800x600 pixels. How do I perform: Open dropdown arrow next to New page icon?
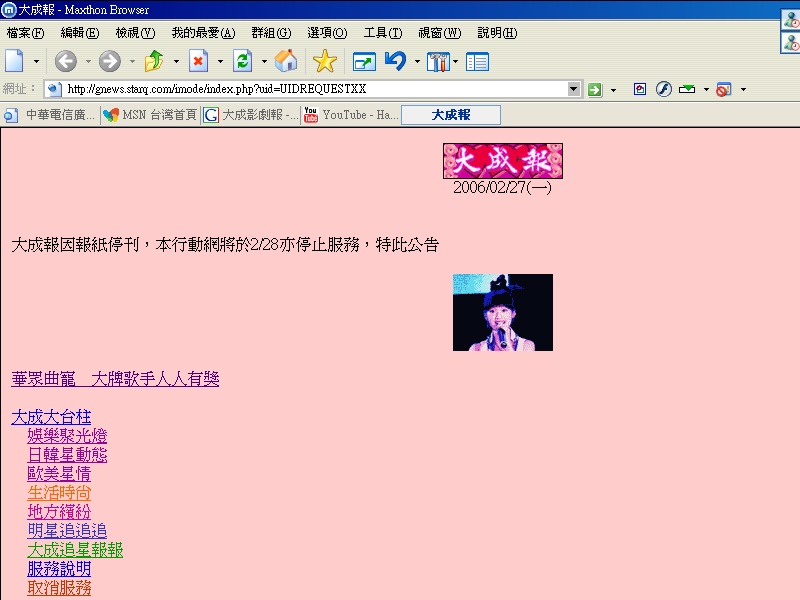(36, 62)
